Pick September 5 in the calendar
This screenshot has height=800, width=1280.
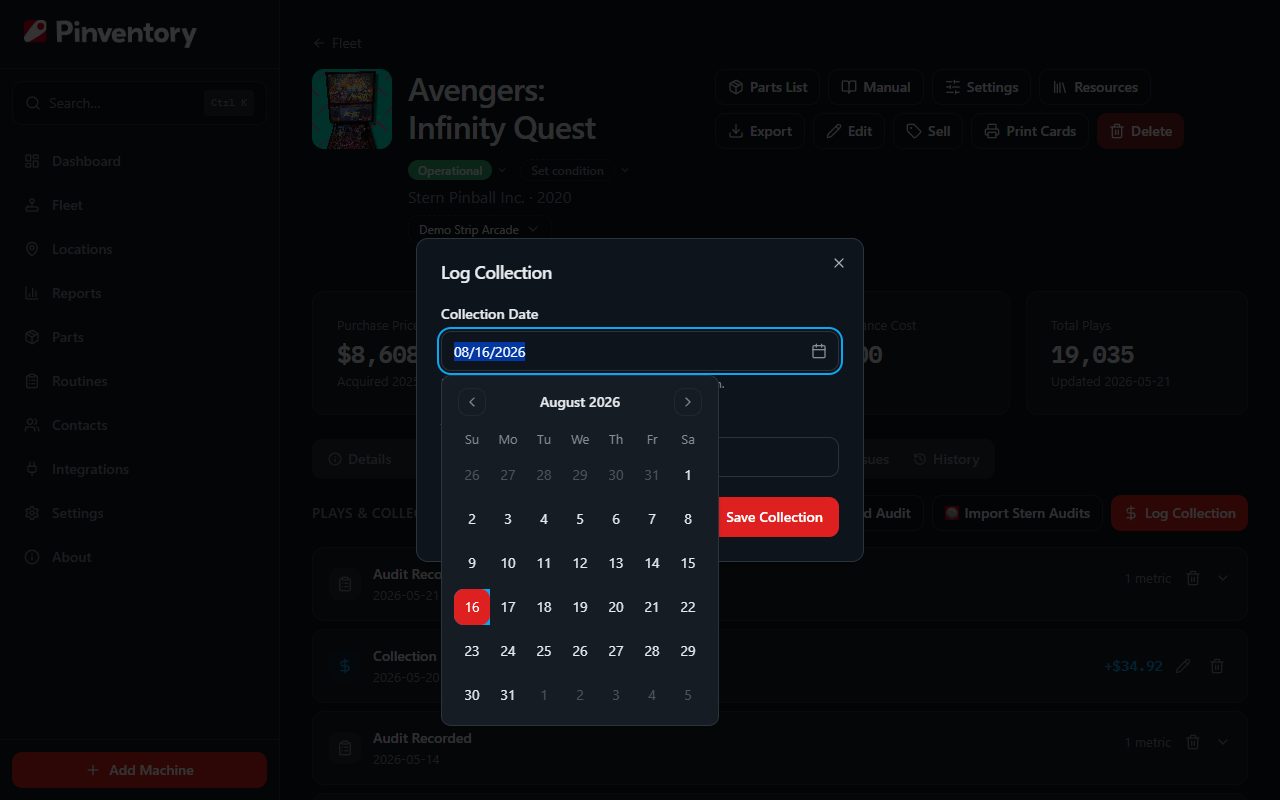coord(688,695)
